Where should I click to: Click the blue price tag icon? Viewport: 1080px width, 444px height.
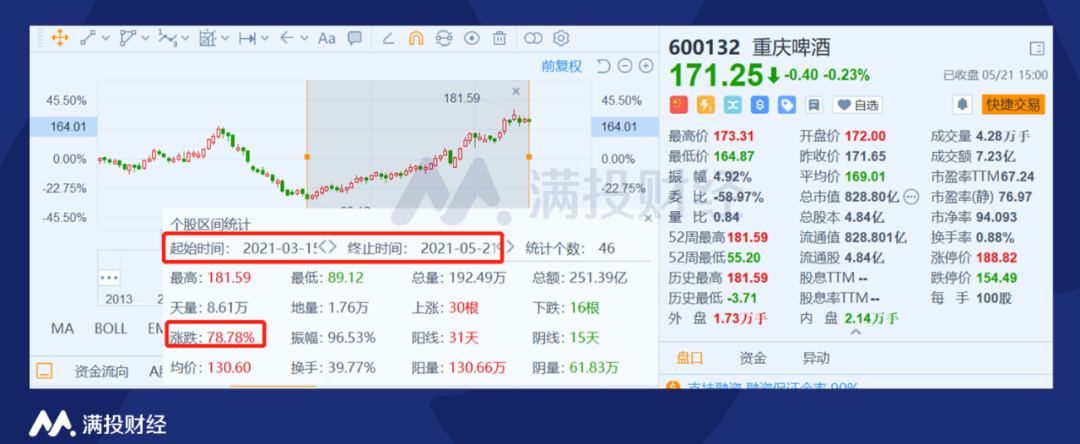coord(787,105)
